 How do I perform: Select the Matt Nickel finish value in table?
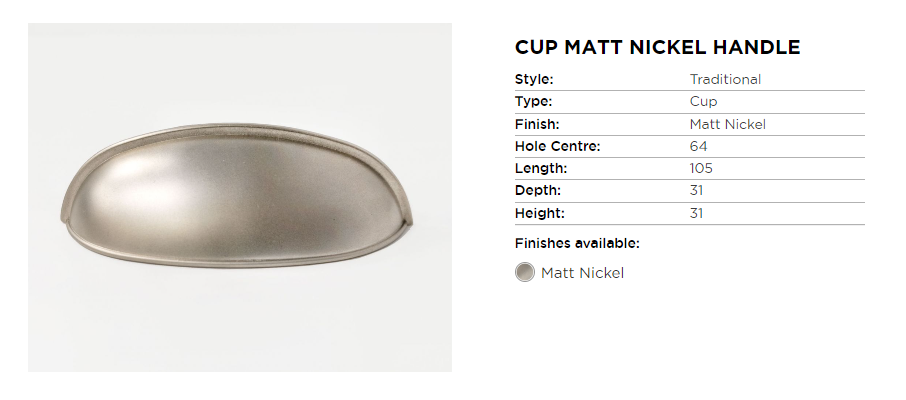click(x=727, y=125)
